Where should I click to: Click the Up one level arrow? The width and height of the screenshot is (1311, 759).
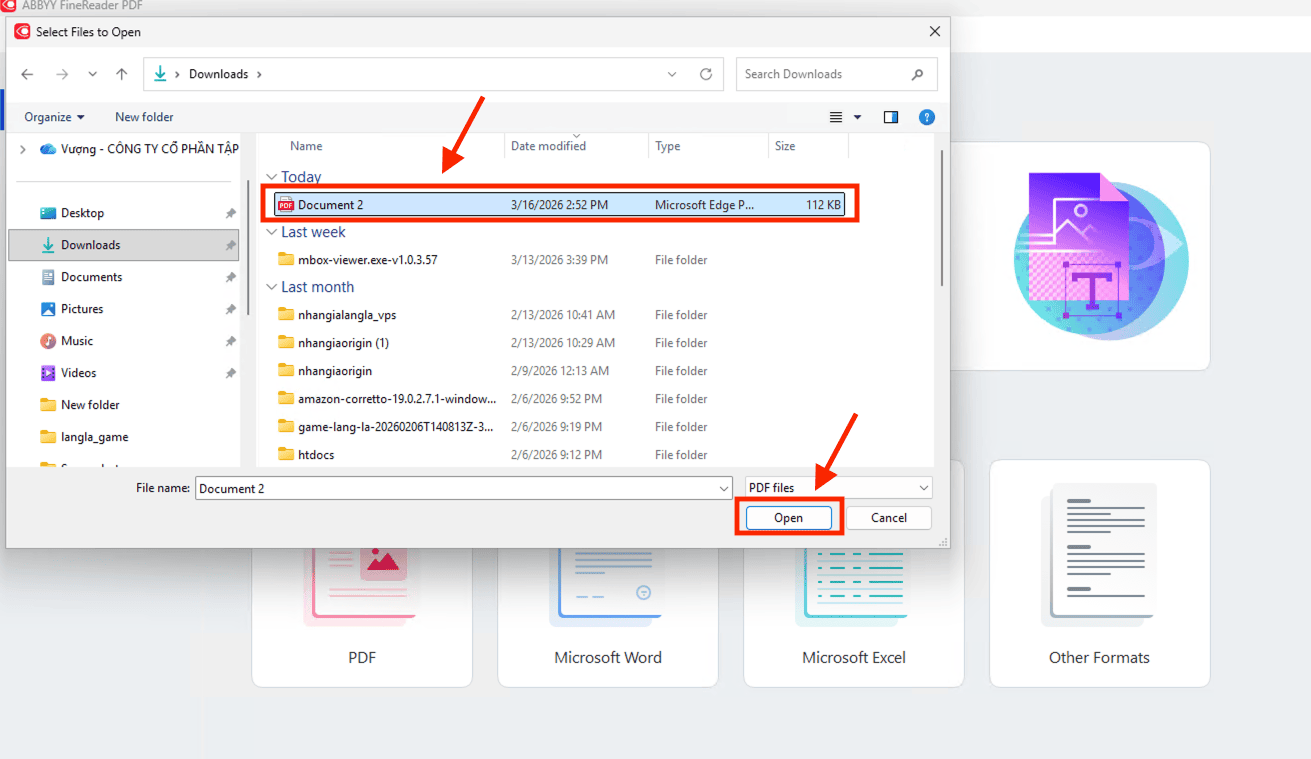121,74
